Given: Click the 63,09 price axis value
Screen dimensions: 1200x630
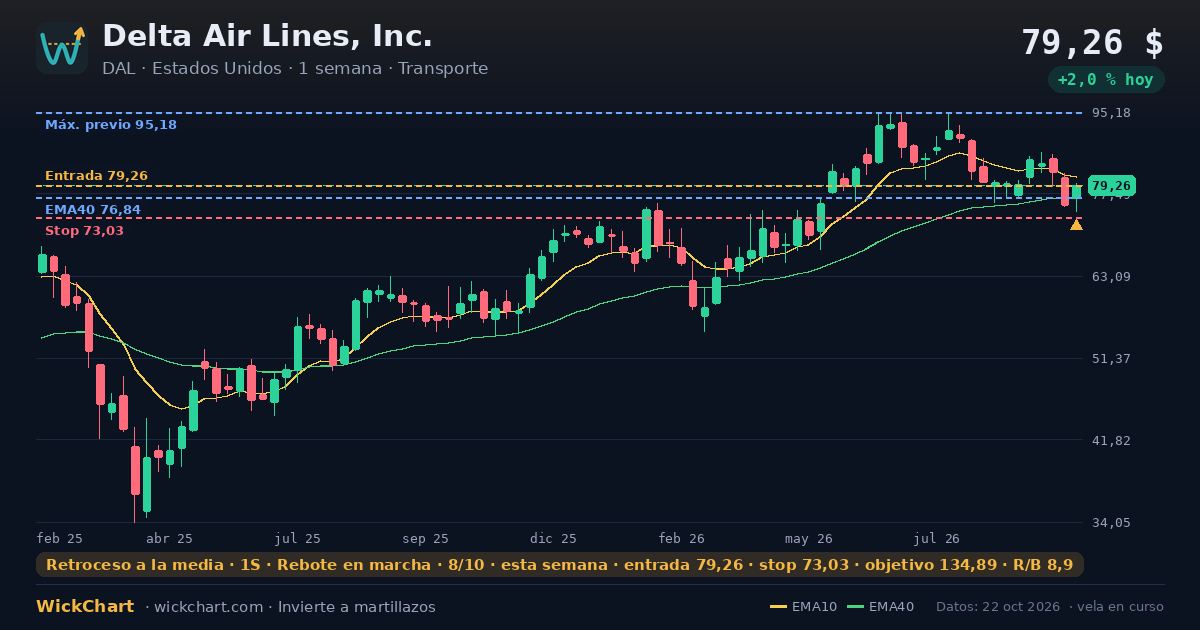Looking at the screenshot, I should (x=1110, y=277).
